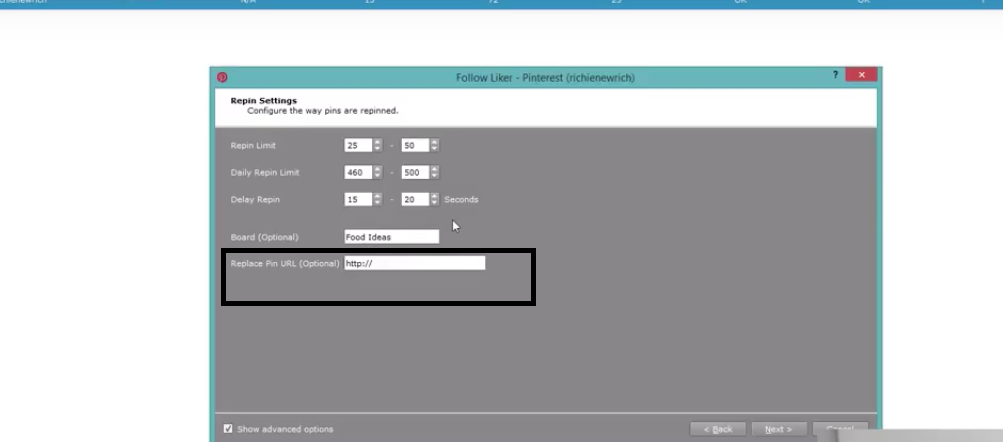Click the Follow Liker - Pinterest window title

[x=545, y=77]
